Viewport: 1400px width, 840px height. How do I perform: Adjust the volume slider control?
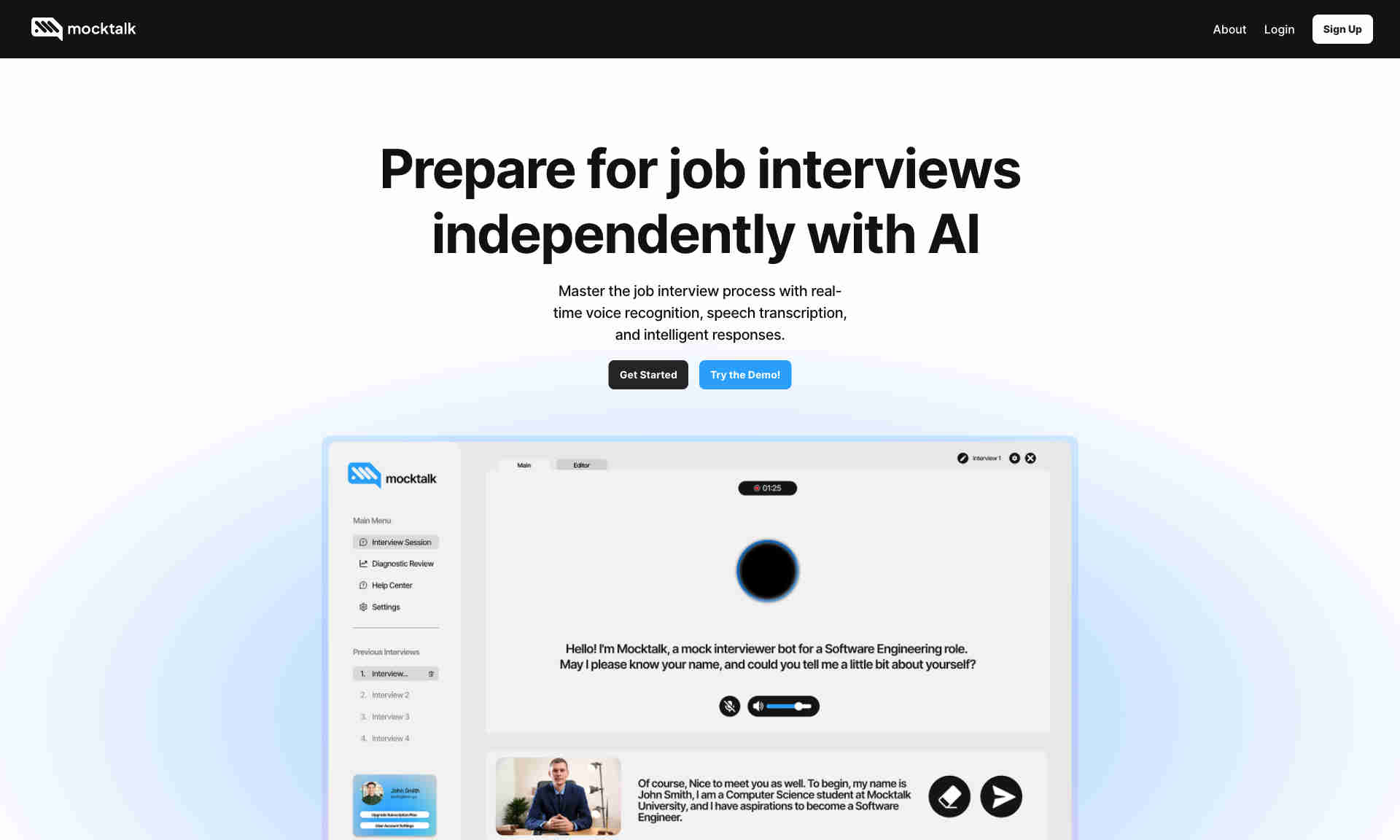click(x=800, y=706)
